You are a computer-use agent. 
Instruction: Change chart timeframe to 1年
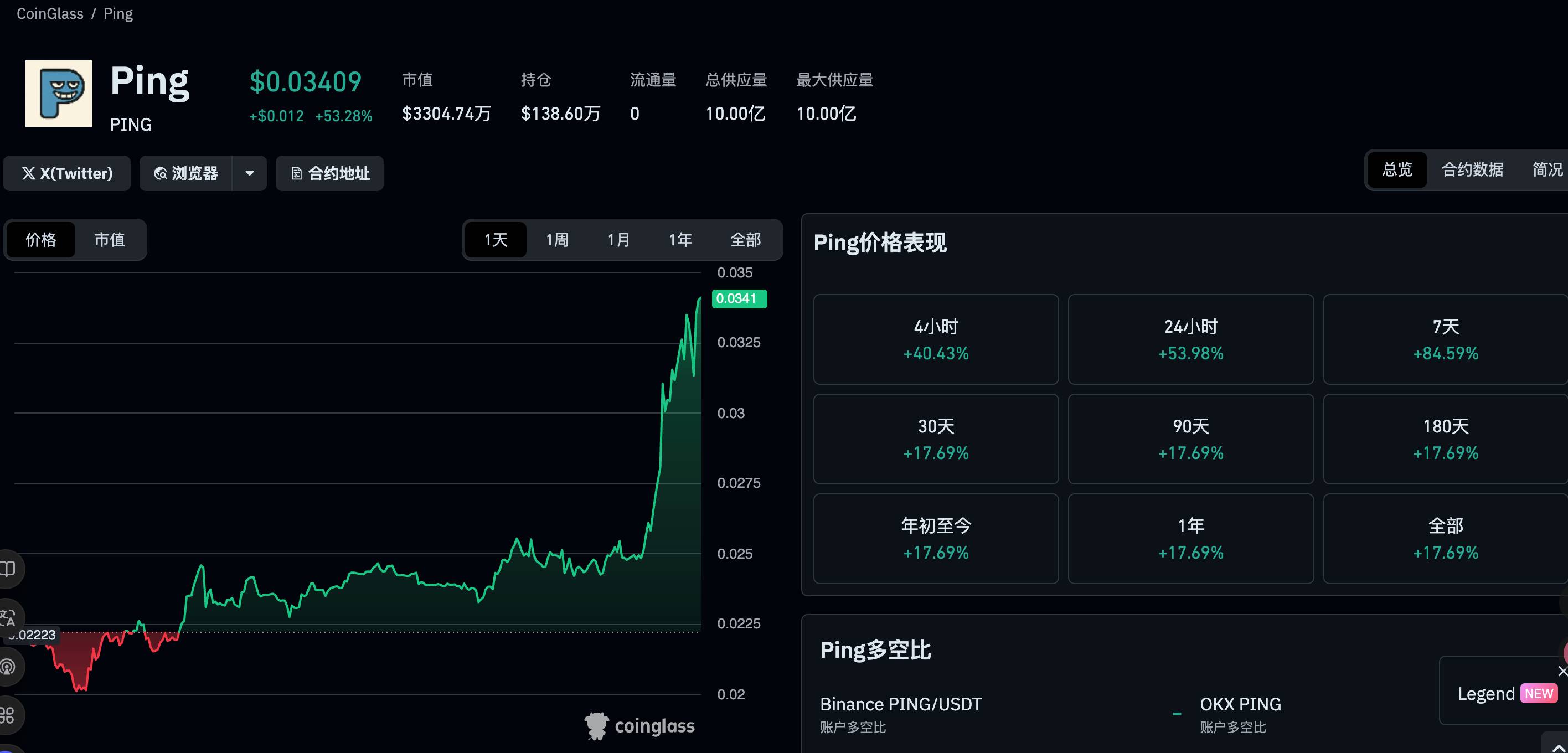coord(680,239)
